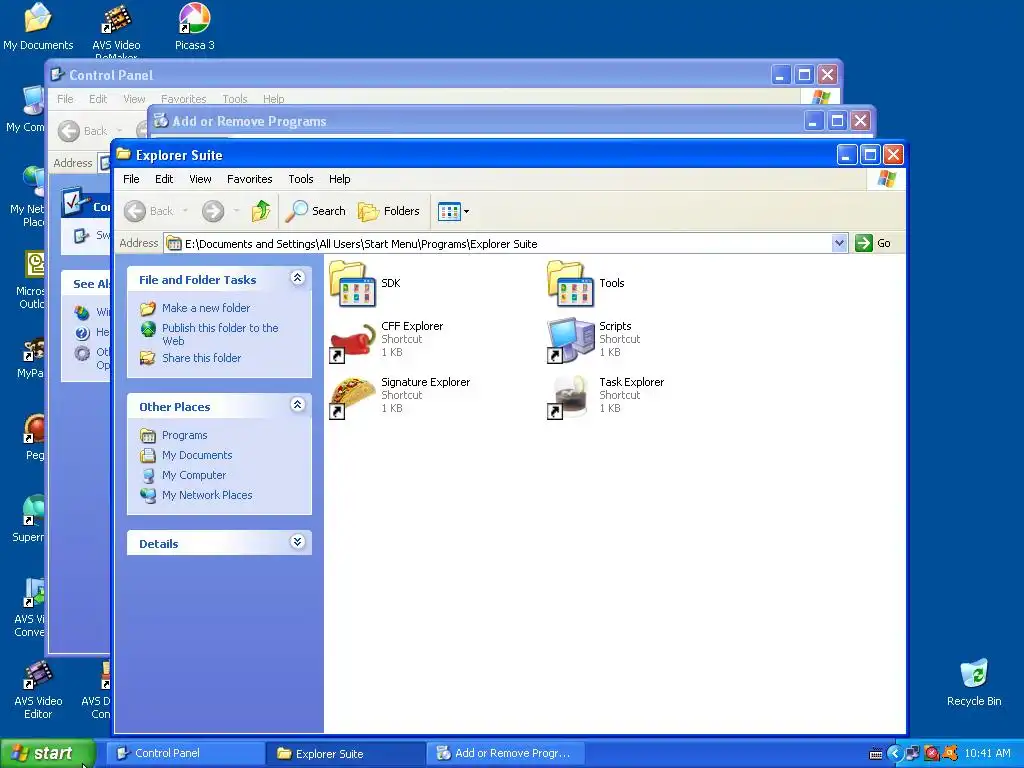Screen dimensions: 1024x768
Task: Select the Signature Explorer taco icon
Action: tap(353, 396)
